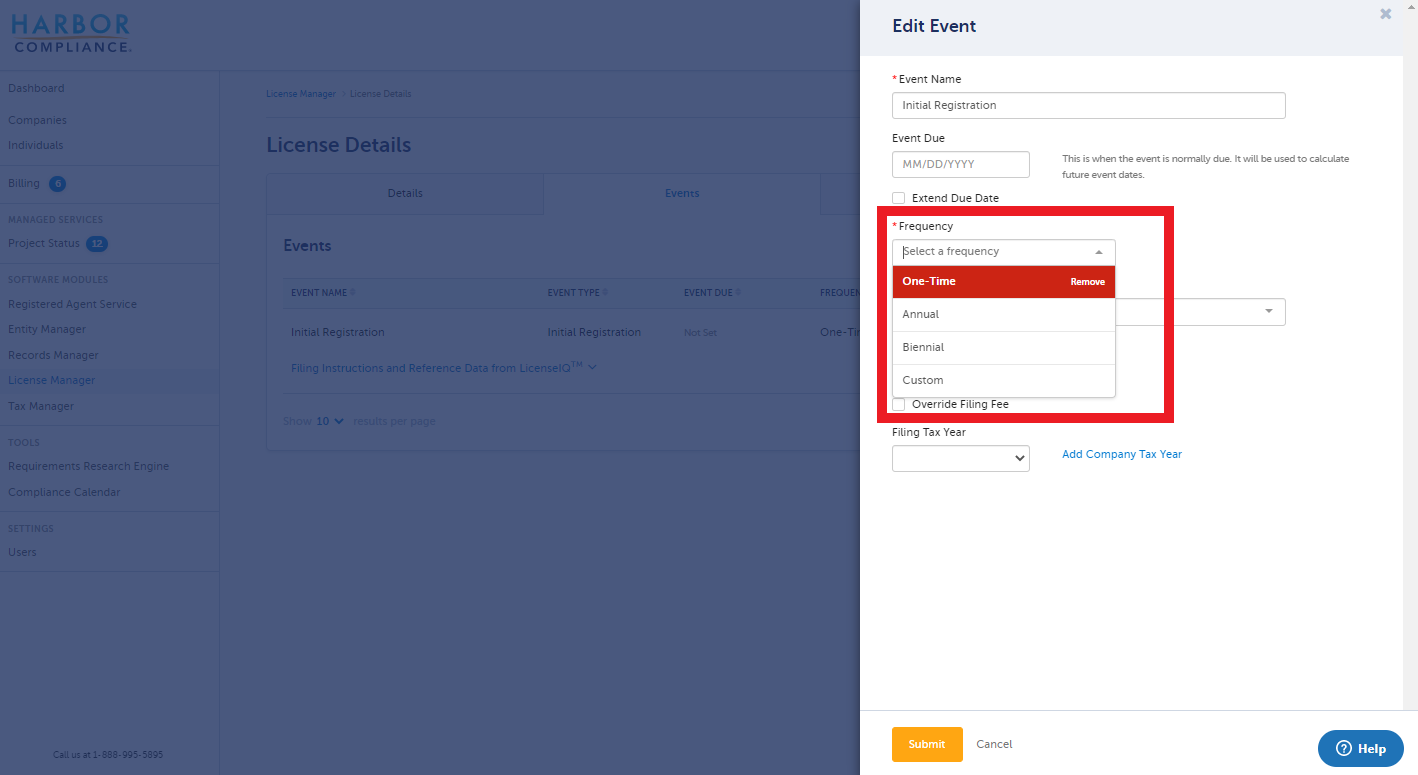Submit the event form
The width and height of the screenshot is (1418, 775).
tap(927, 744)
